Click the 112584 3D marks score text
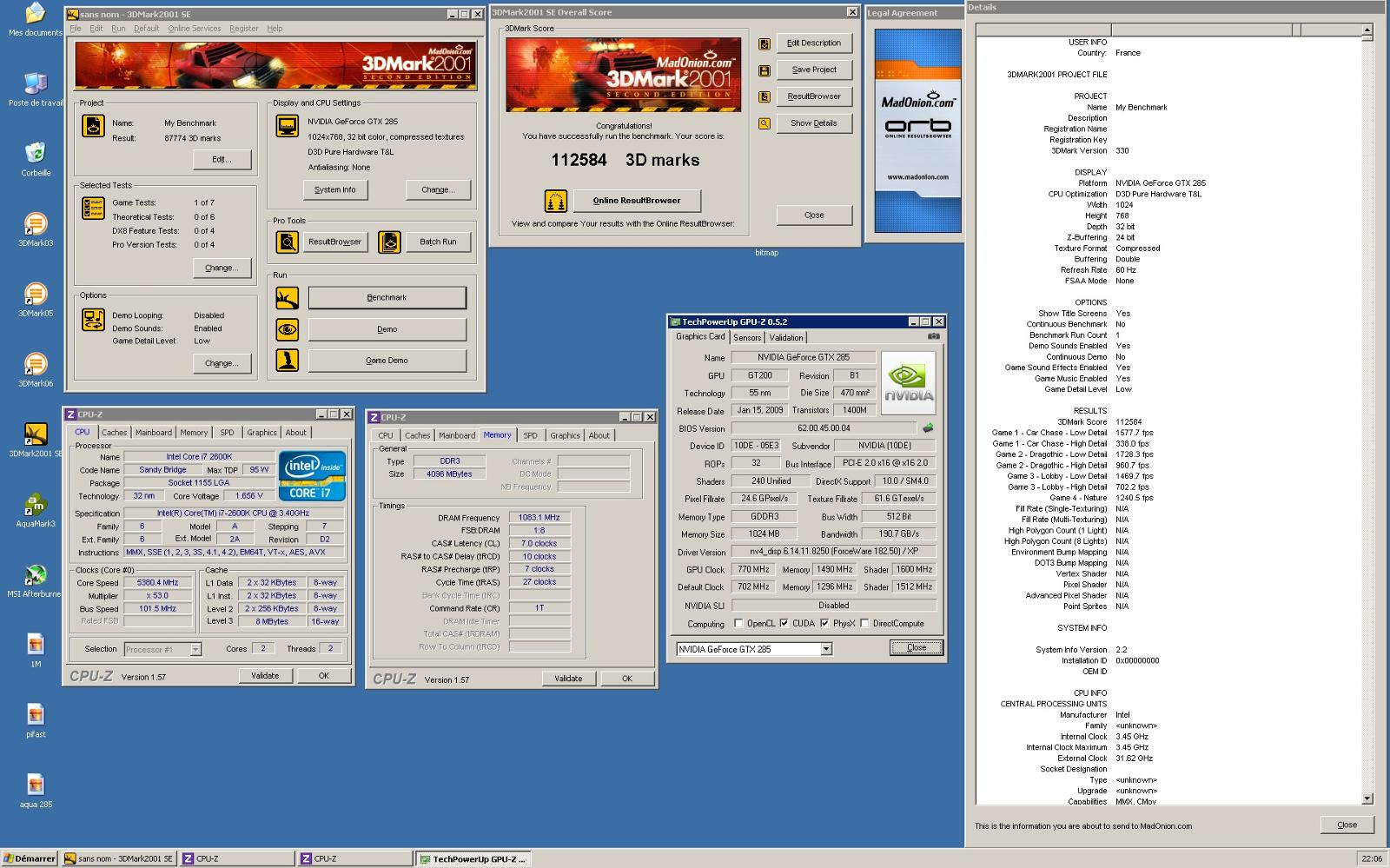The width and height of the screenshot is (1390, 868). 625,161
